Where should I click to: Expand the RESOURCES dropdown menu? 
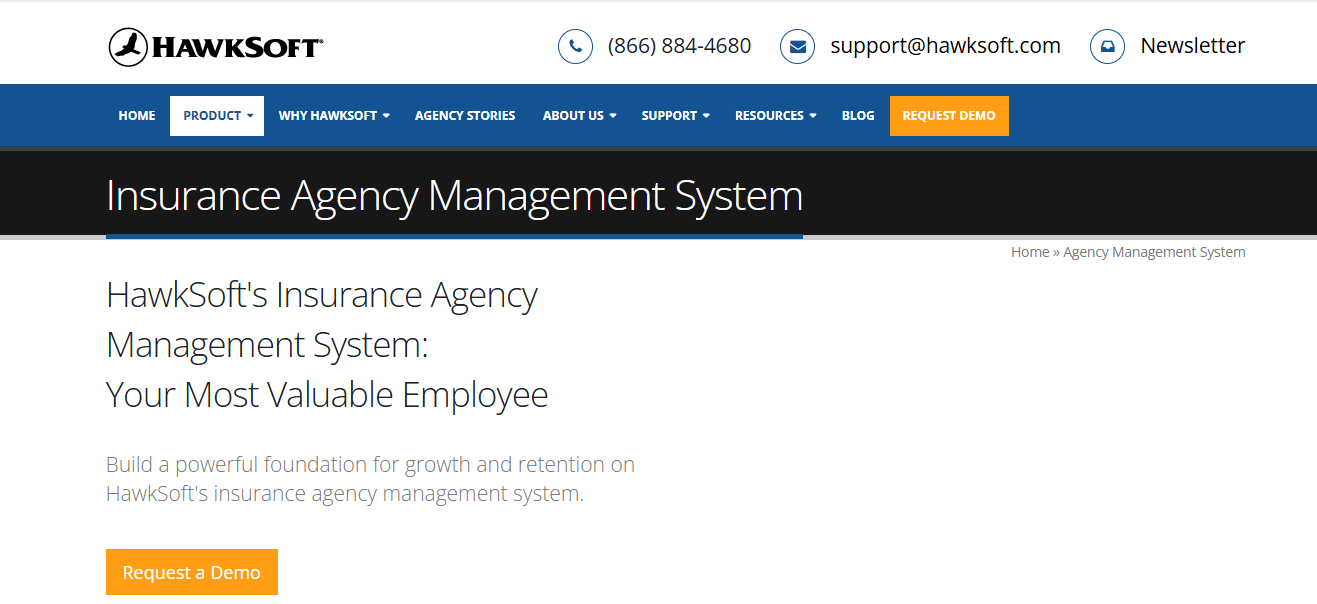tap(775, 116)
